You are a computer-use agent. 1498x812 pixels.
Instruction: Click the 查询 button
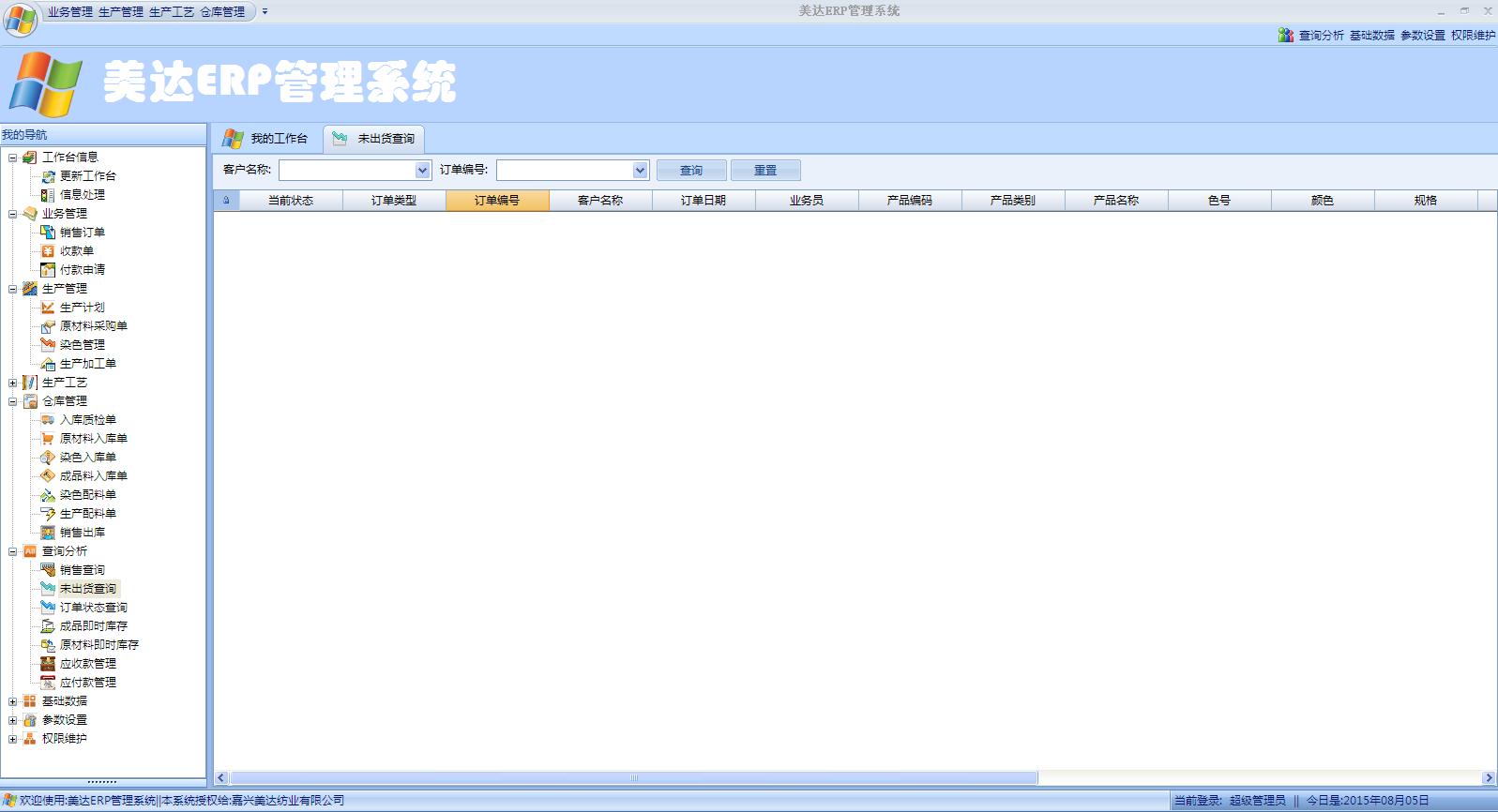pos(691,171)
